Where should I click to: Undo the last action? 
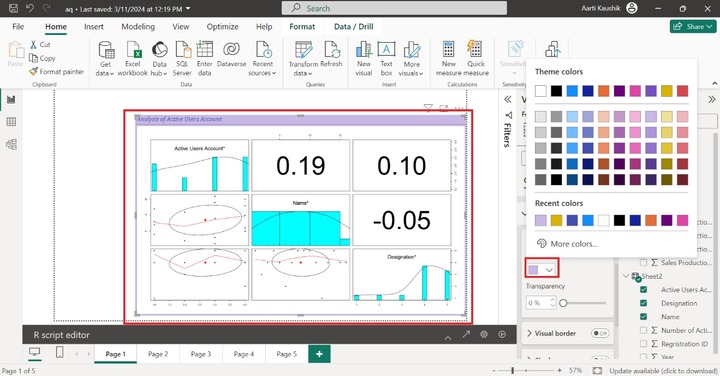tap(30, 8)
